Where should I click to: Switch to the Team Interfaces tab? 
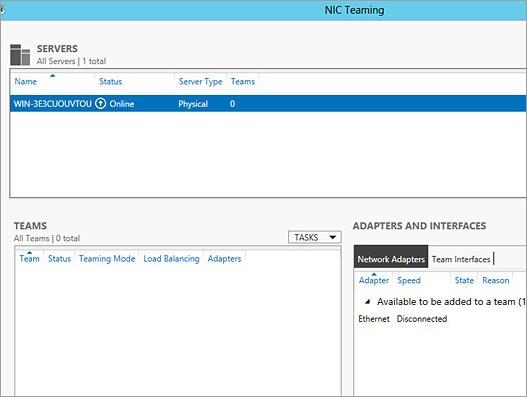(x=461, y=259)
